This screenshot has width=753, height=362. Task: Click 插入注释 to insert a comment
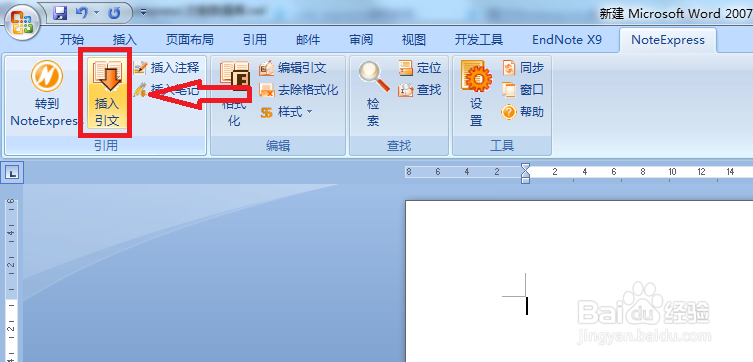166,68
